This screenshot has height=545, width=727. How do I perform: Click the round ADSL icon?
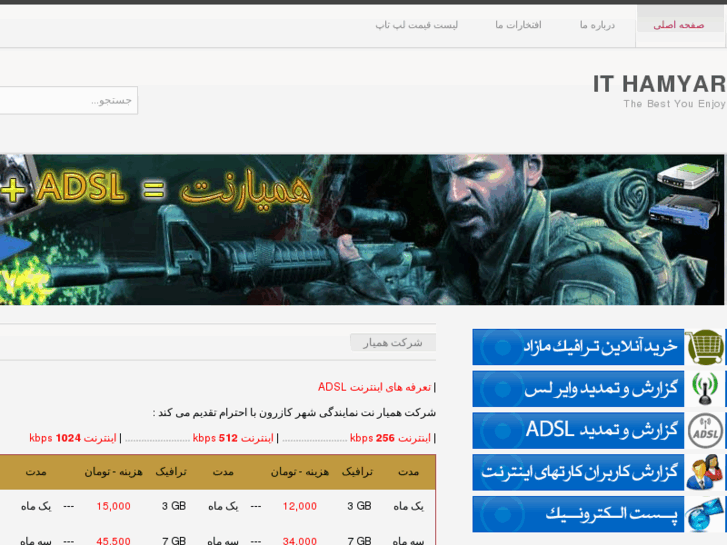coord(705,431)
